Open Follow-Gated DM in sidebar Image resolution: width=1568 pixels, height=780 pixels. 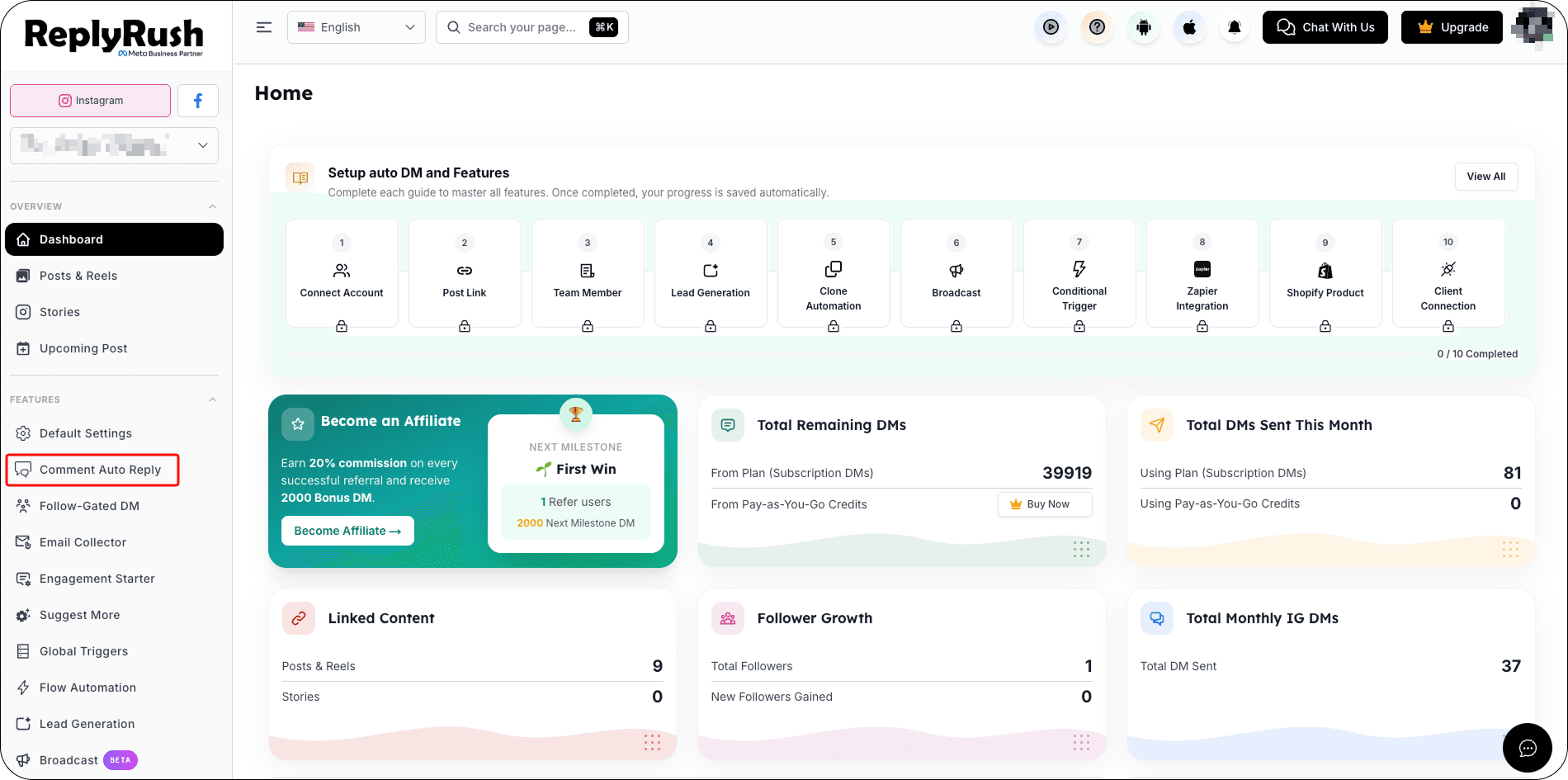tap(115, 506)
